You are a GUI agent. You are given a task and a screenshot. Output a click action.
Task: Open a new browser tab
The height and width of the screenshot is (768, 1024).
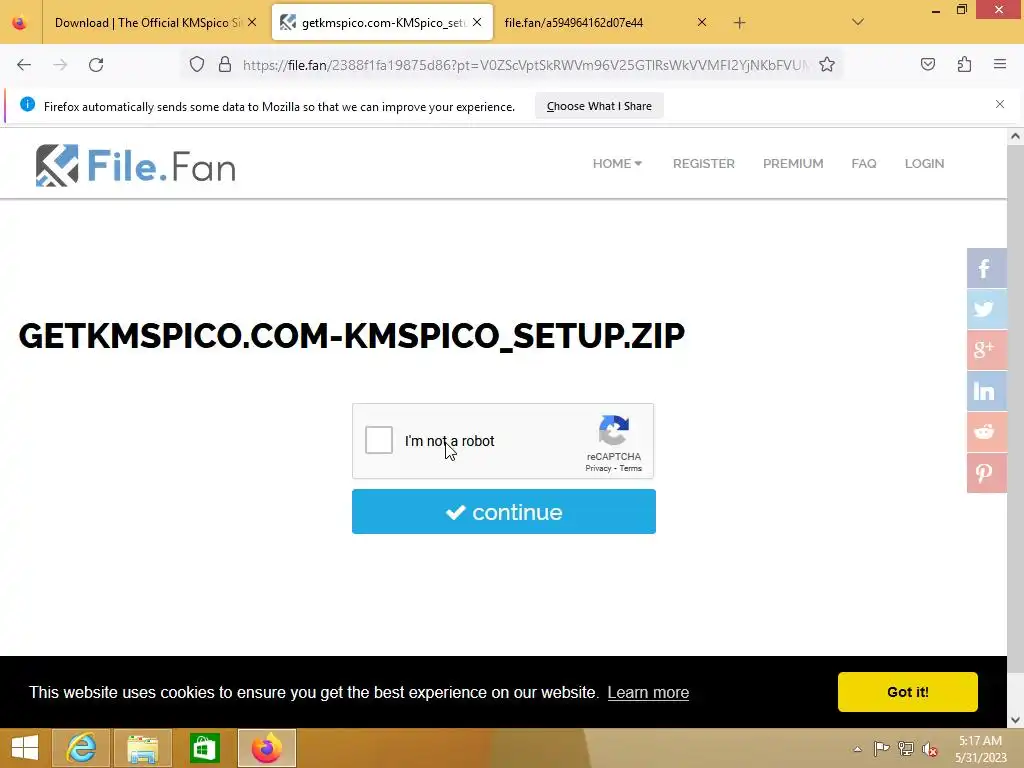point(739,23)
